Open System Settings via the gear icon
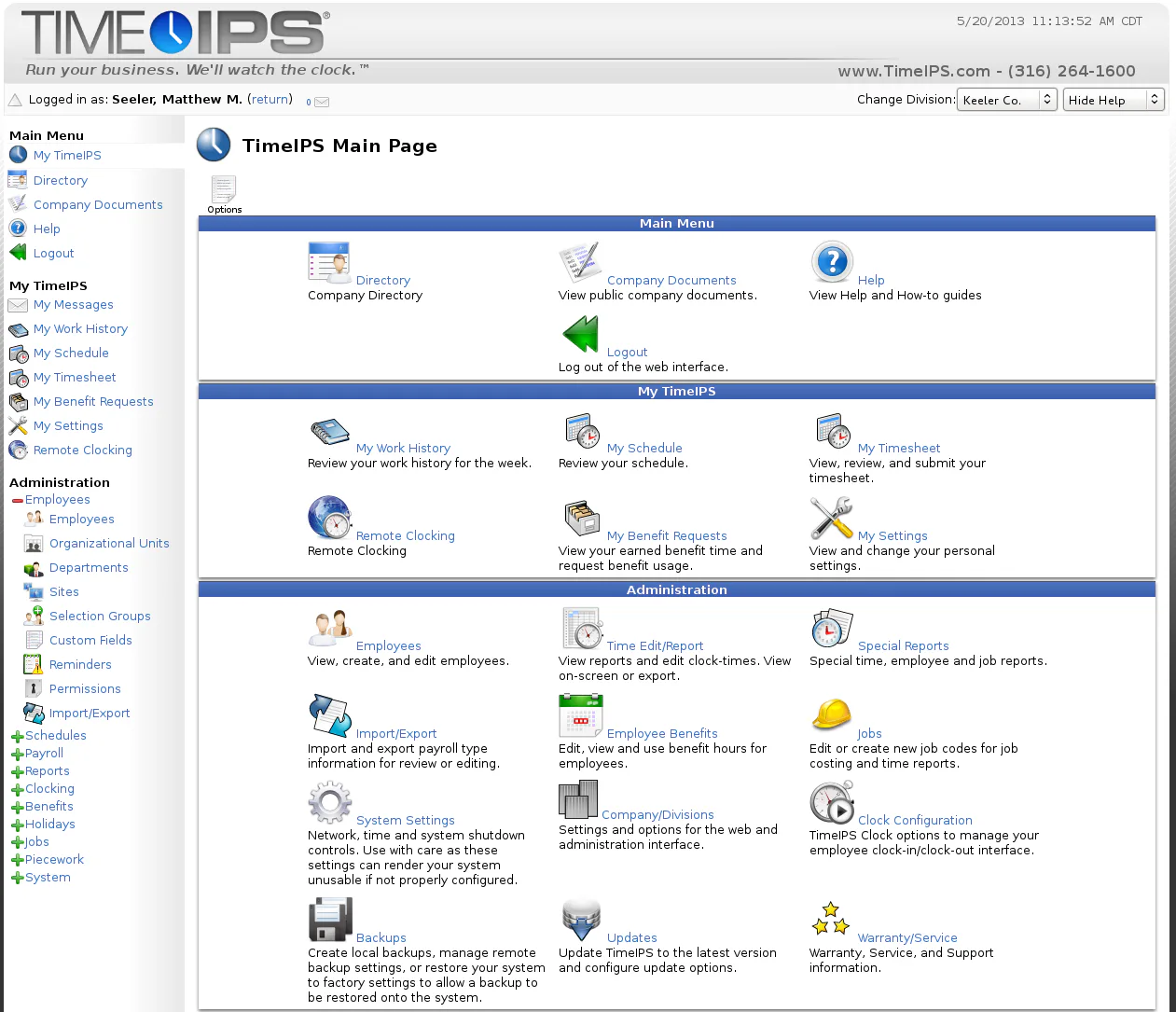 329,801
